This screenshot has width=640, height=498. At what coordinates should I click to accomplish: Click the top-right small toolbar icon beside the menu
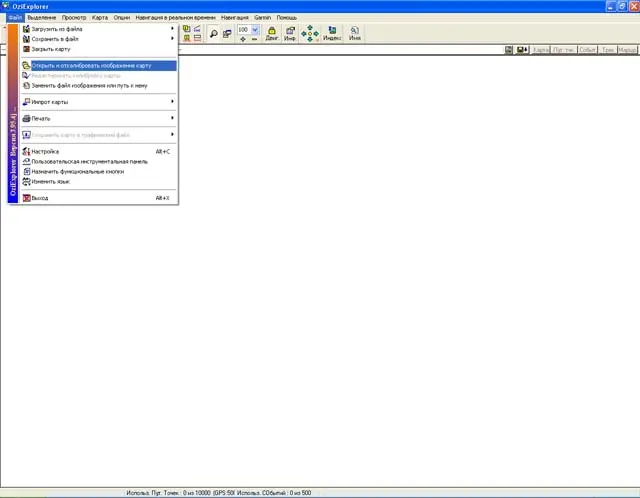point(197,29)
